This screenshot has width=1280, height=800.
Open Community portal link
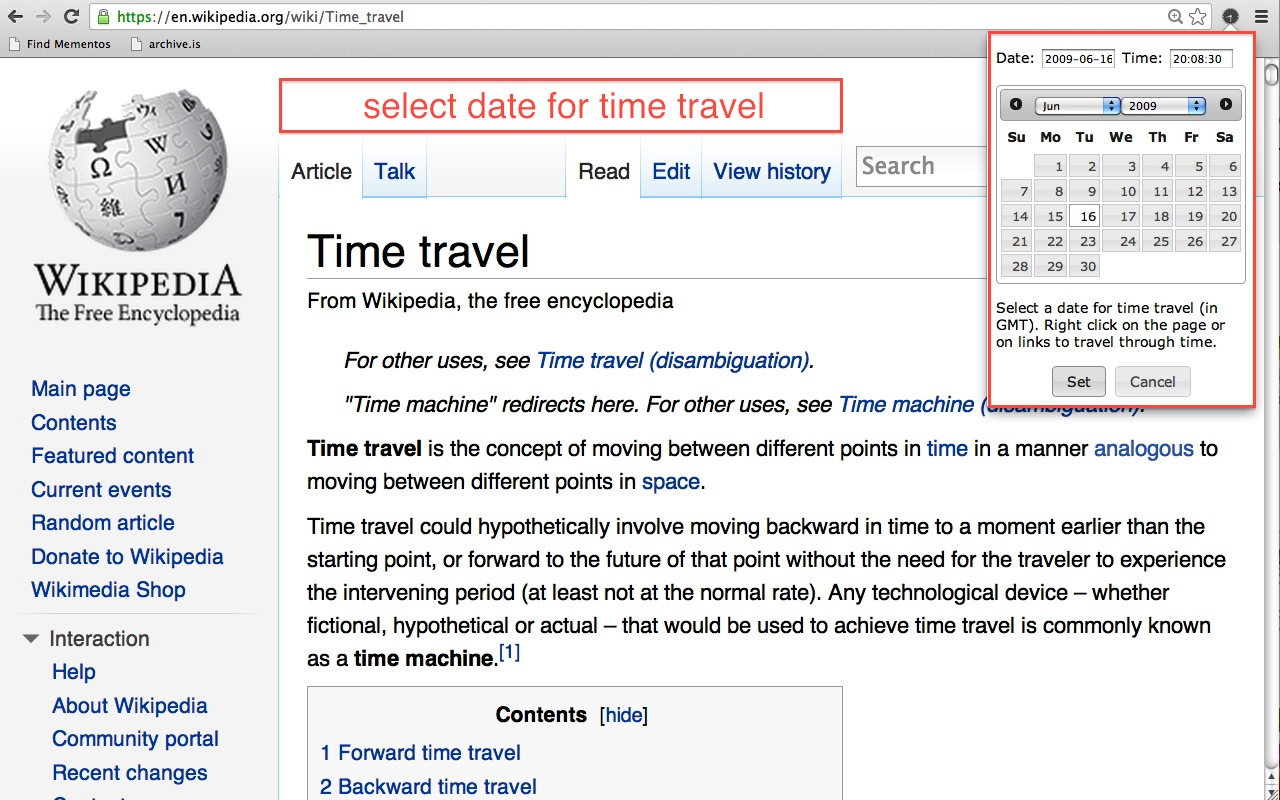pos(135,739)
